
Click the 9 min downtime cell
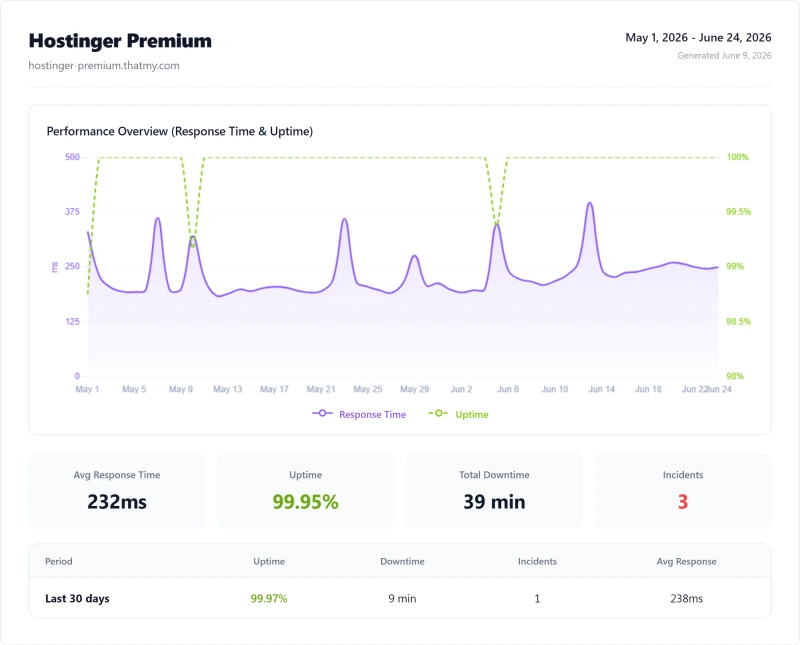[402, 598]
